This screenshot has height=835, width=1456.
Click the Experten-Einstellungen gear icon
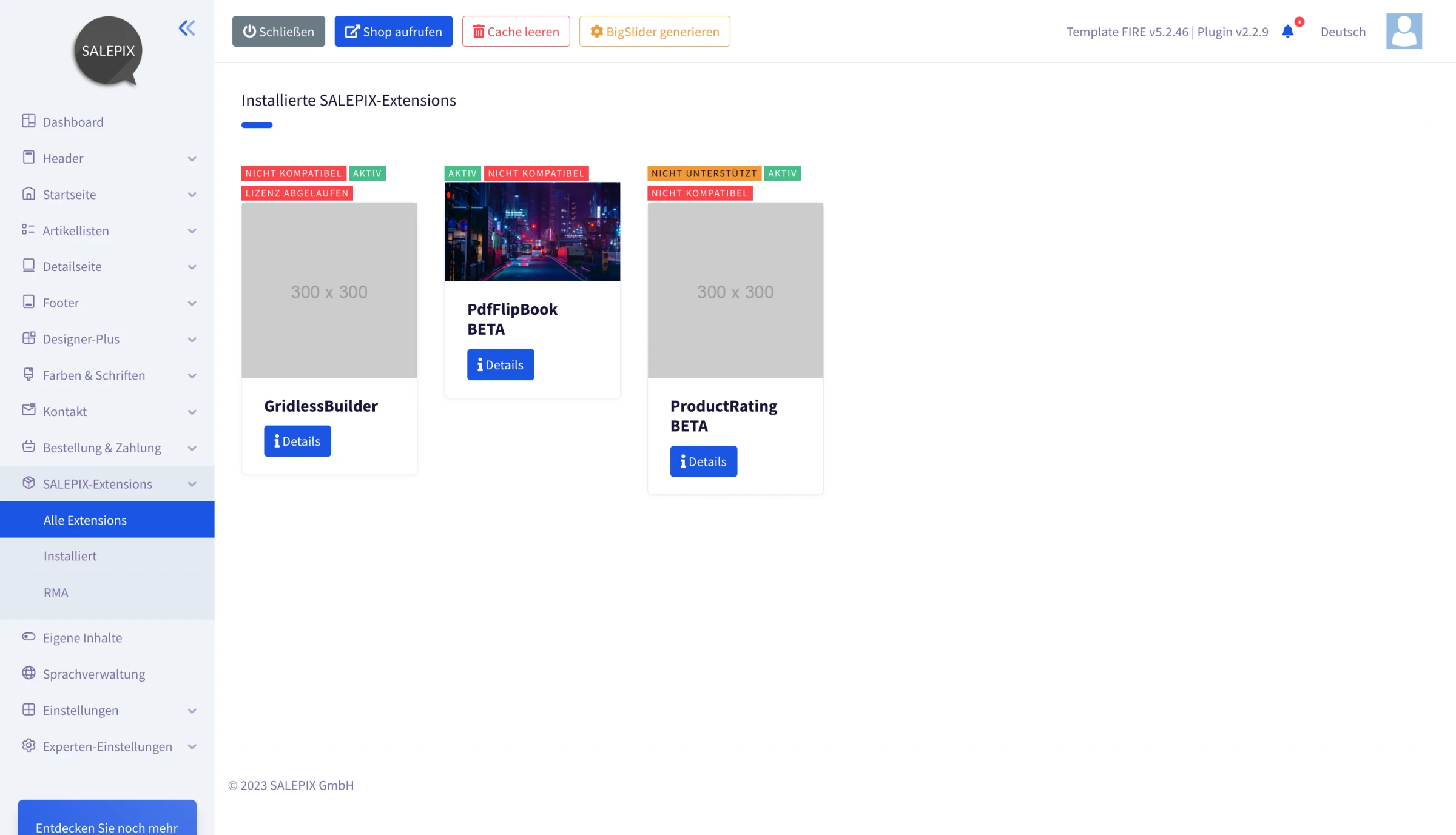pos(29,746)
